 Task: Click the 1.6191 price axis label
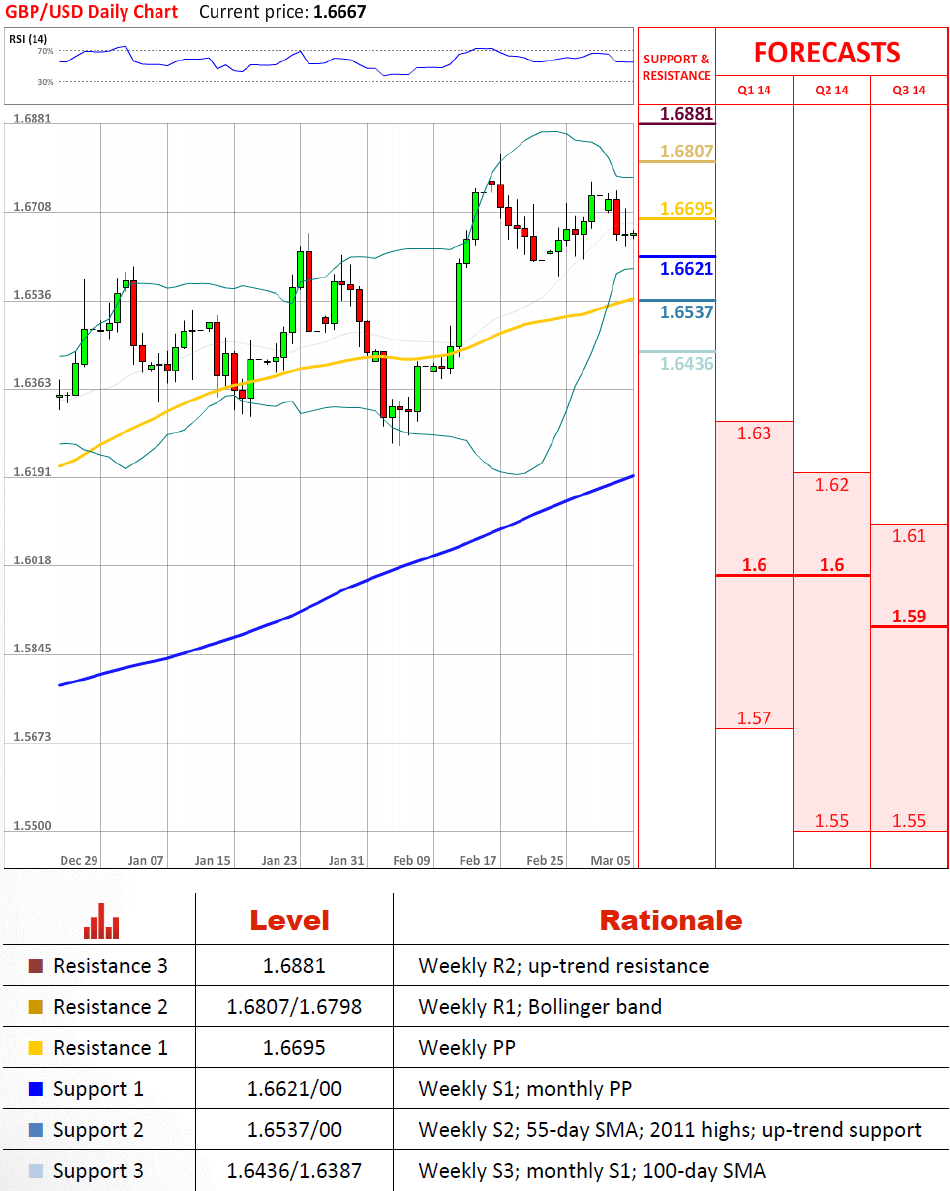[x=33, y=472]
